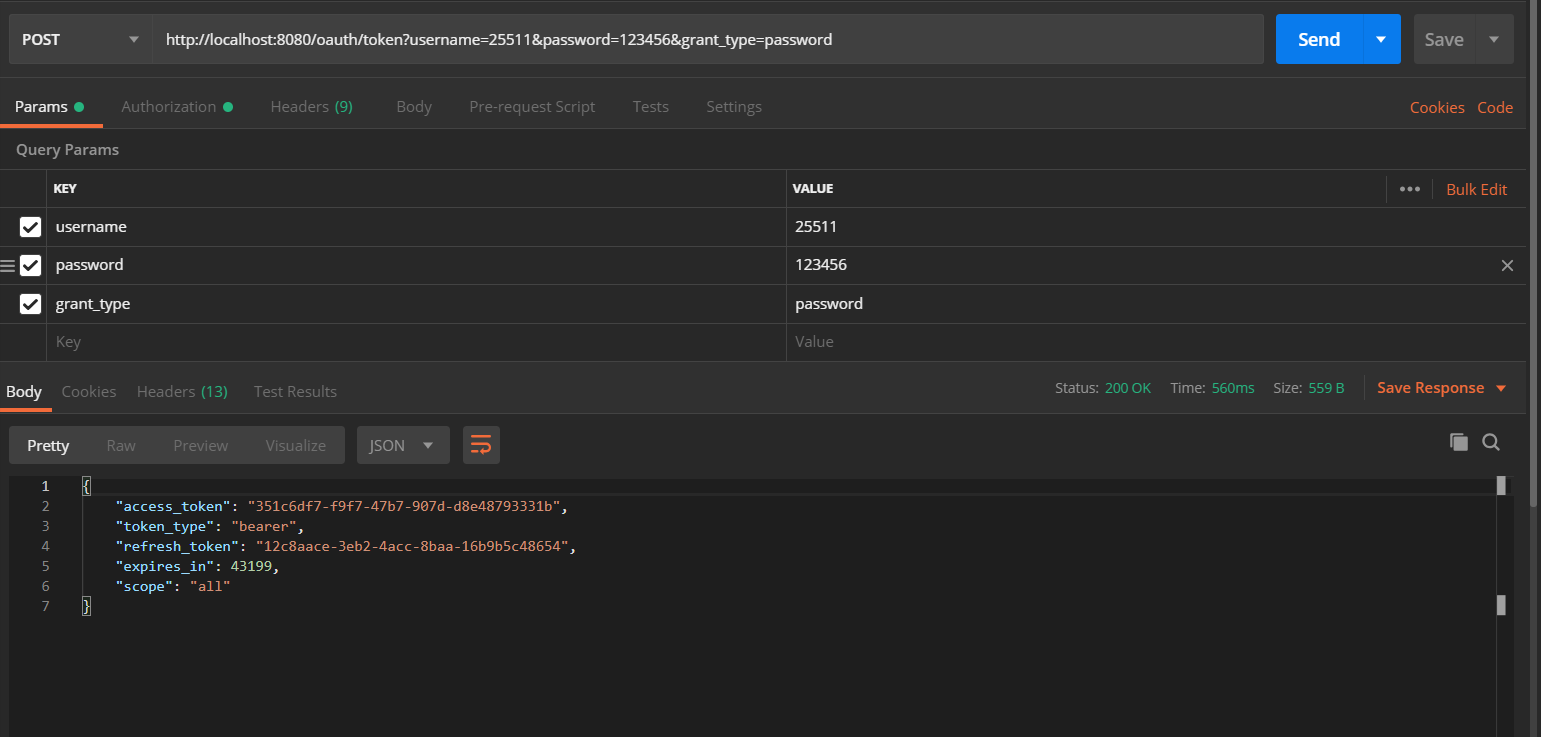Click the empty Value input field
The width and height of the screenshot is (1541, 737).
click(x=1156, y=342)
